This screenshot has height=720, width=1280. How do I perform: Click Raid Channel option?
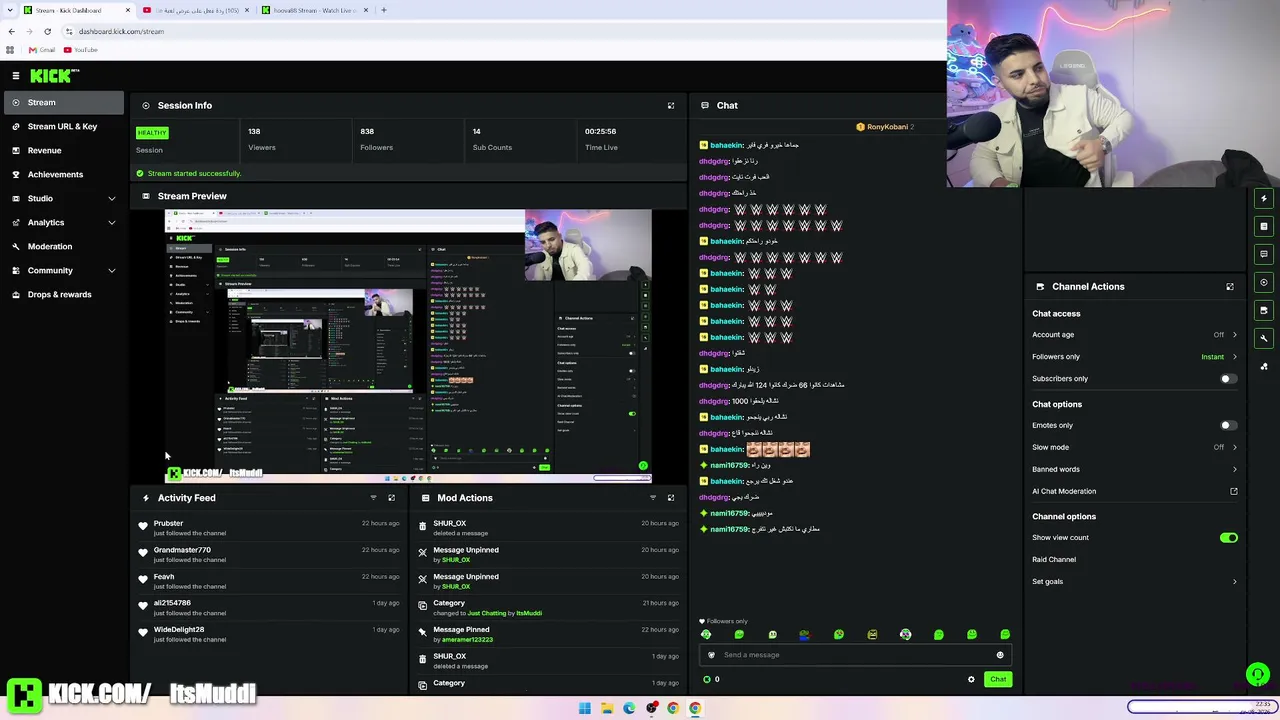point(1054,560)
